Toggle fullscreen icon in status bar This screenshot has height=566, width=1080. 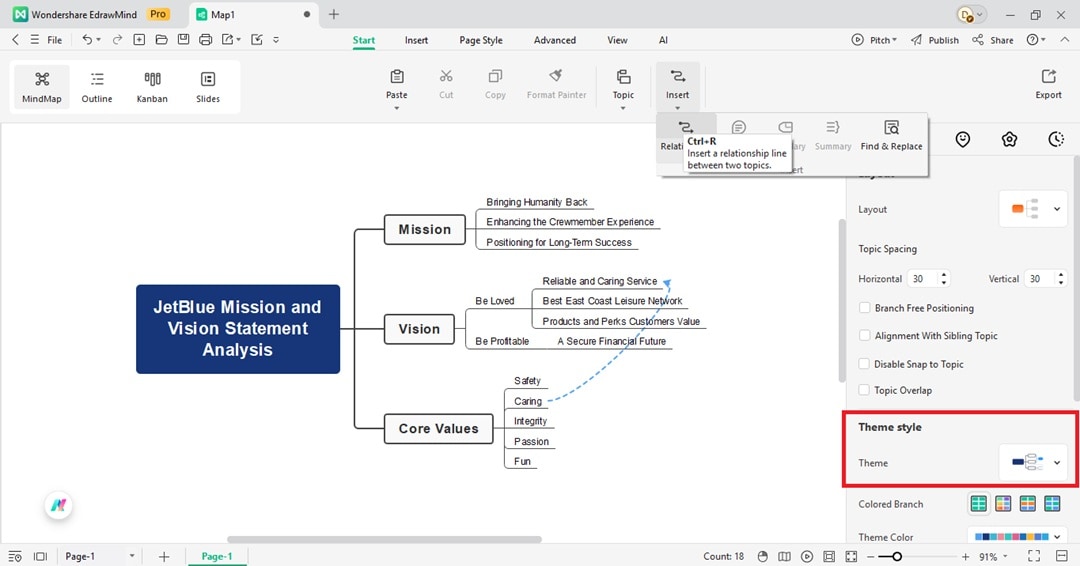tap(1034, 556)
